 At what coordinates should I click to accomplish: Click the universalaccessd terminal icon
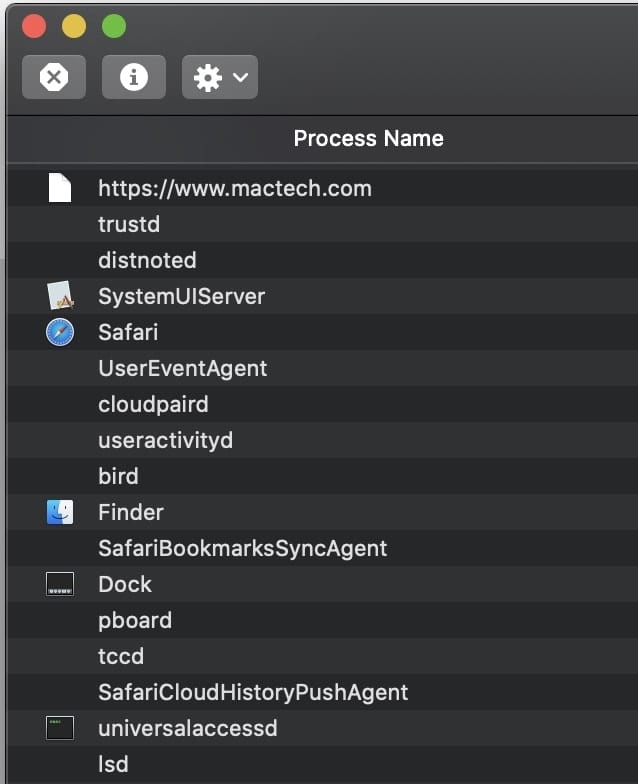tap(60, 728)
